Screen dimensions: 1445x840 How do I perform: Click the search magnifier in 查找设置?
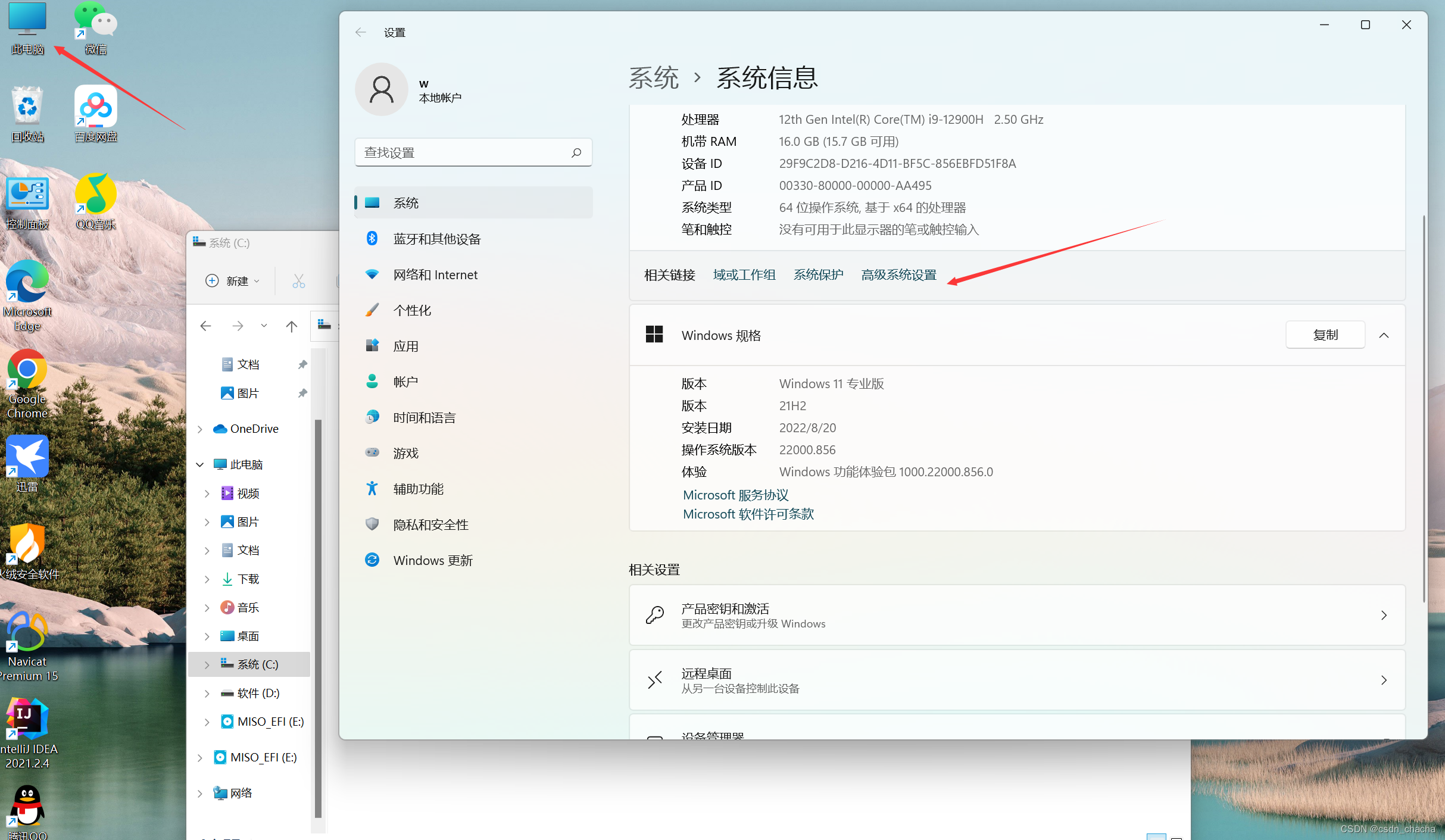[576, 153]
